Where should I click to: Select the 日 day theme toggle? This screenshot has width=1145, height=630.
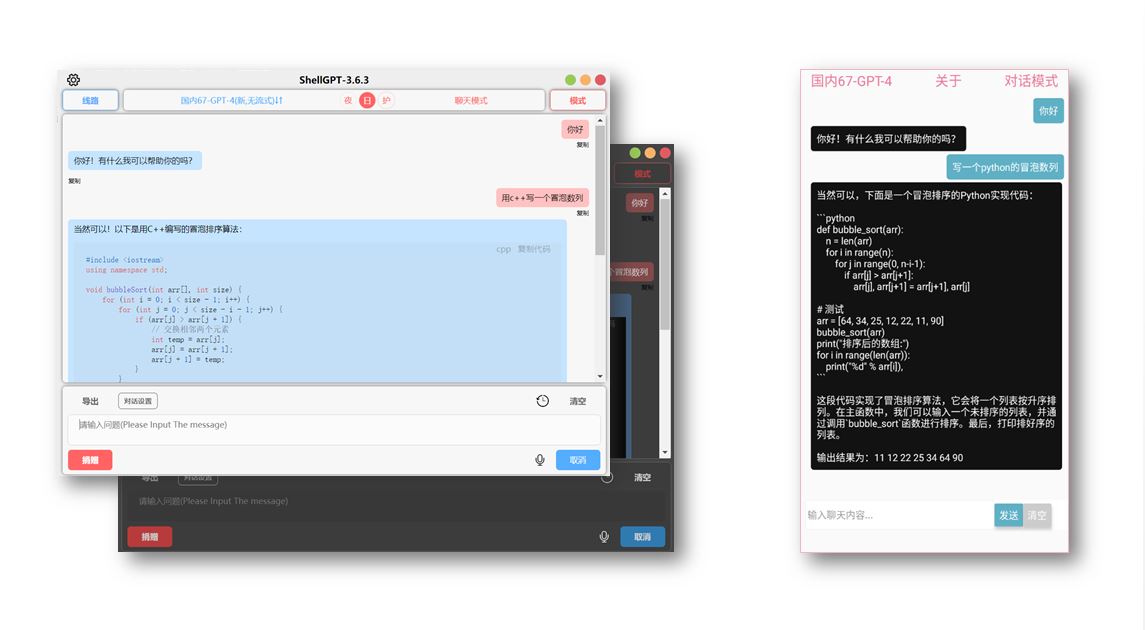pos(367,100)
